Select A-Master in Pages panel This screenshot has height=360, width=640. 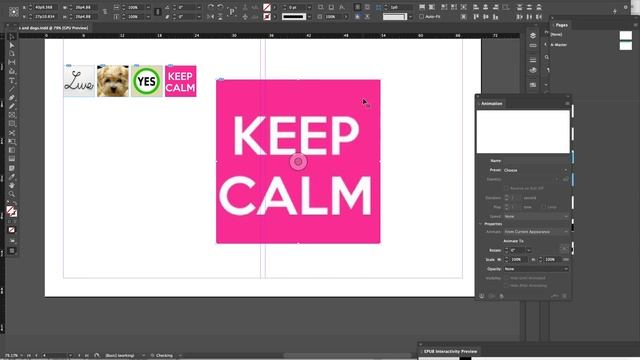[x=558, y=45]
